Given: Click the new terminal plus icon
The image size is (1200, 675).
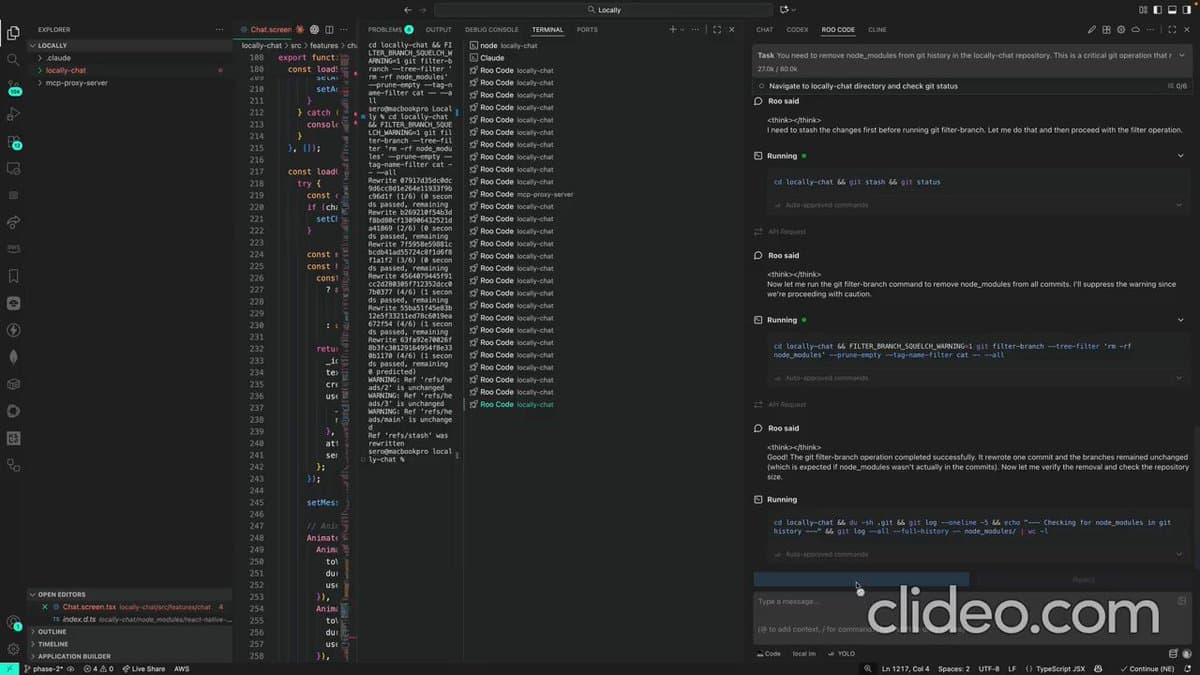Looking at the screenshot, I should 673,30.
